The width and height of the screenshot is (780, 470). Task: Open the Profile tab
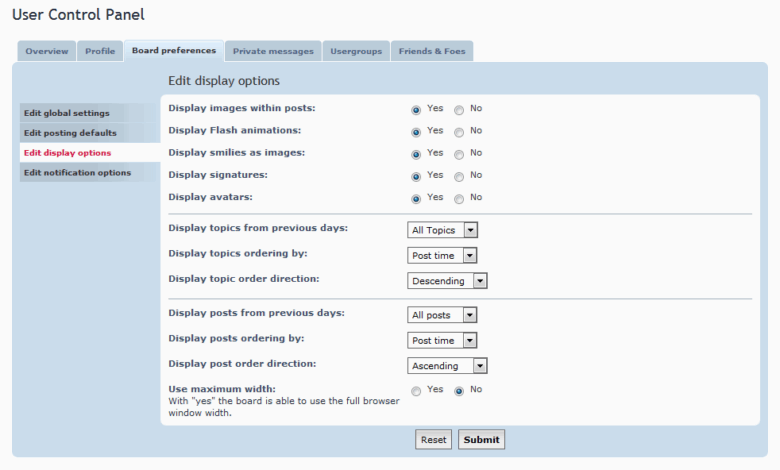pos(100,51)
